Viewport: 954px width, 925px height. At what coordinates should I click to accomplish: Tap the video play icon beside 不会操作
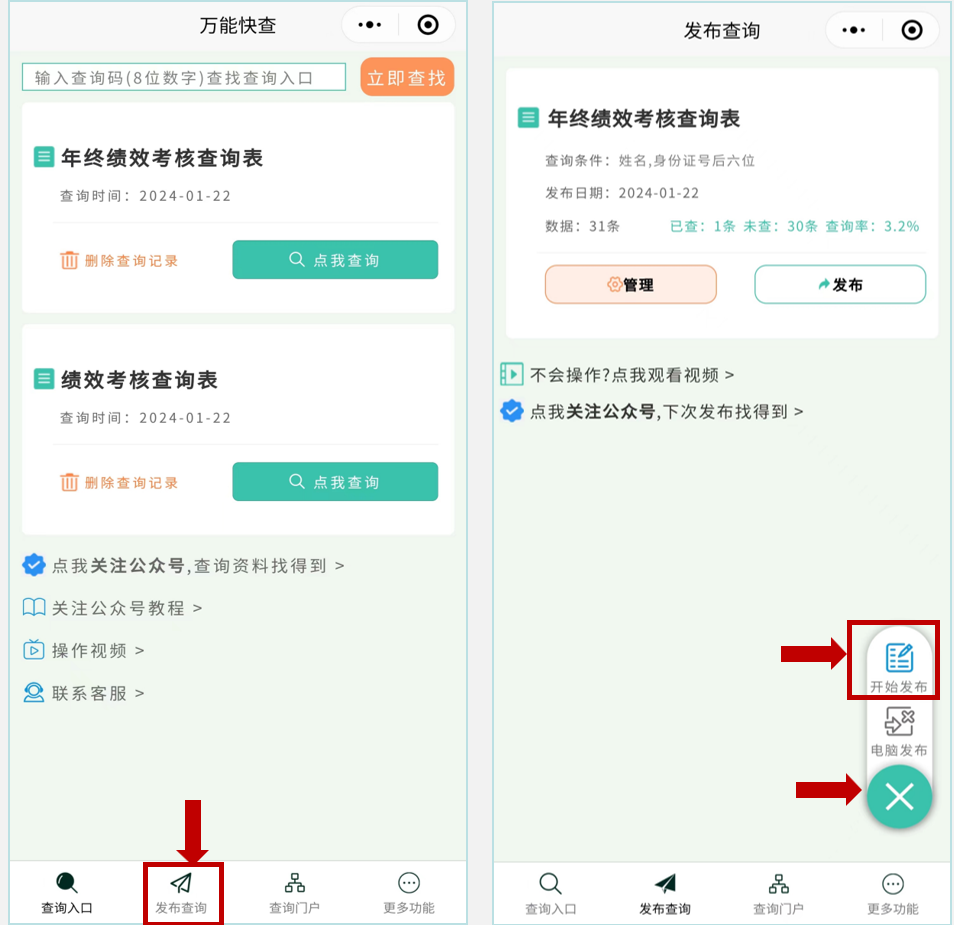(512, 374)
